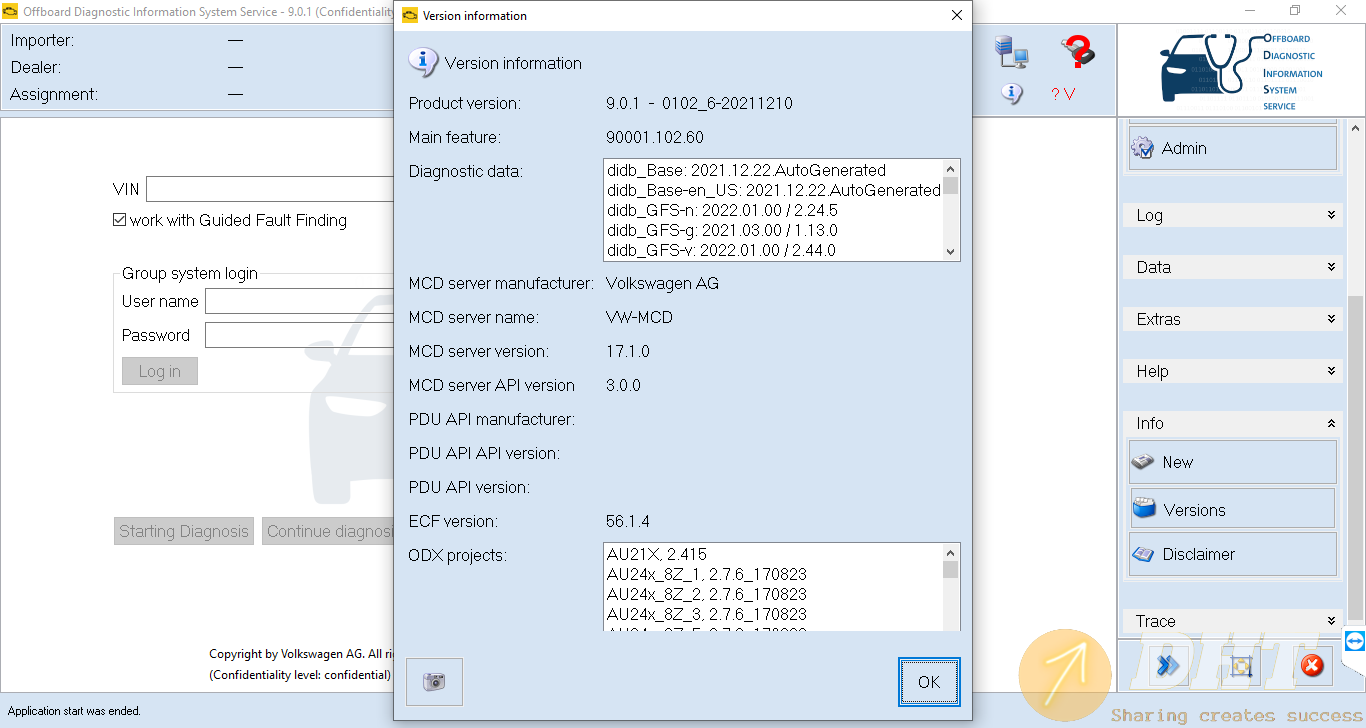Screen dimensions: 1366x728
Task: Open the Admin menu item
Action: [x=1233, y=148]
